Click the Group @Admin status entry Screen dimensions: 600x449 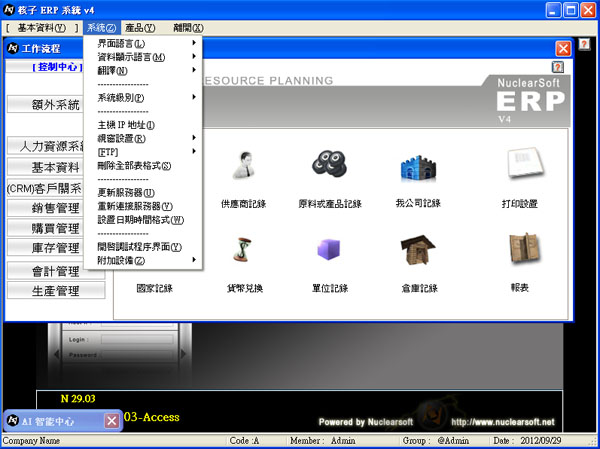point(435,441)
